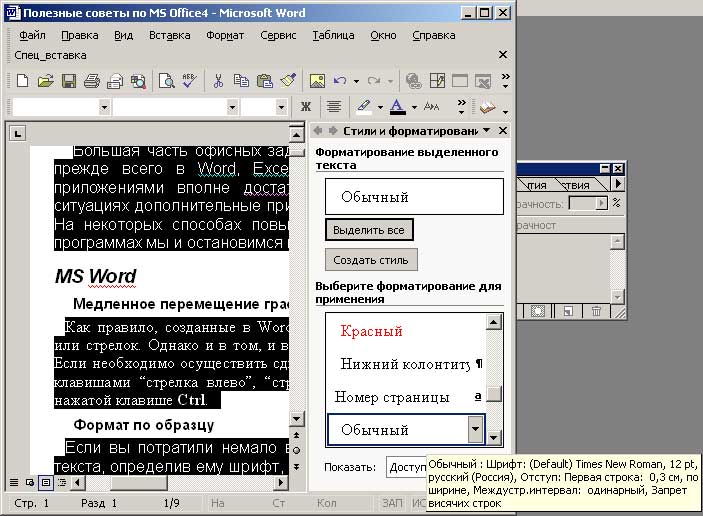Click the Выделить все button
The image size is (703, 516).
coord(369,230)
